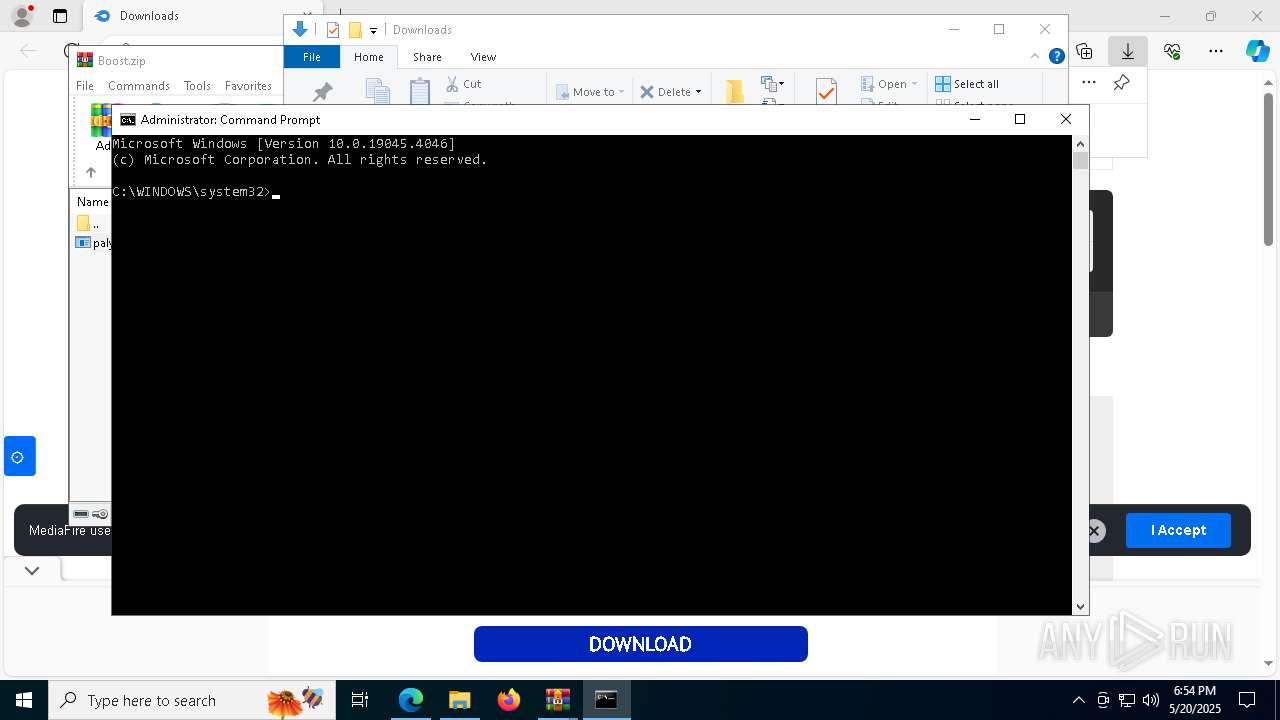Screen dimensions: 1280x720
Task: Click the Command Prompt scrollbar up arrow
Action: (1080, 144)
